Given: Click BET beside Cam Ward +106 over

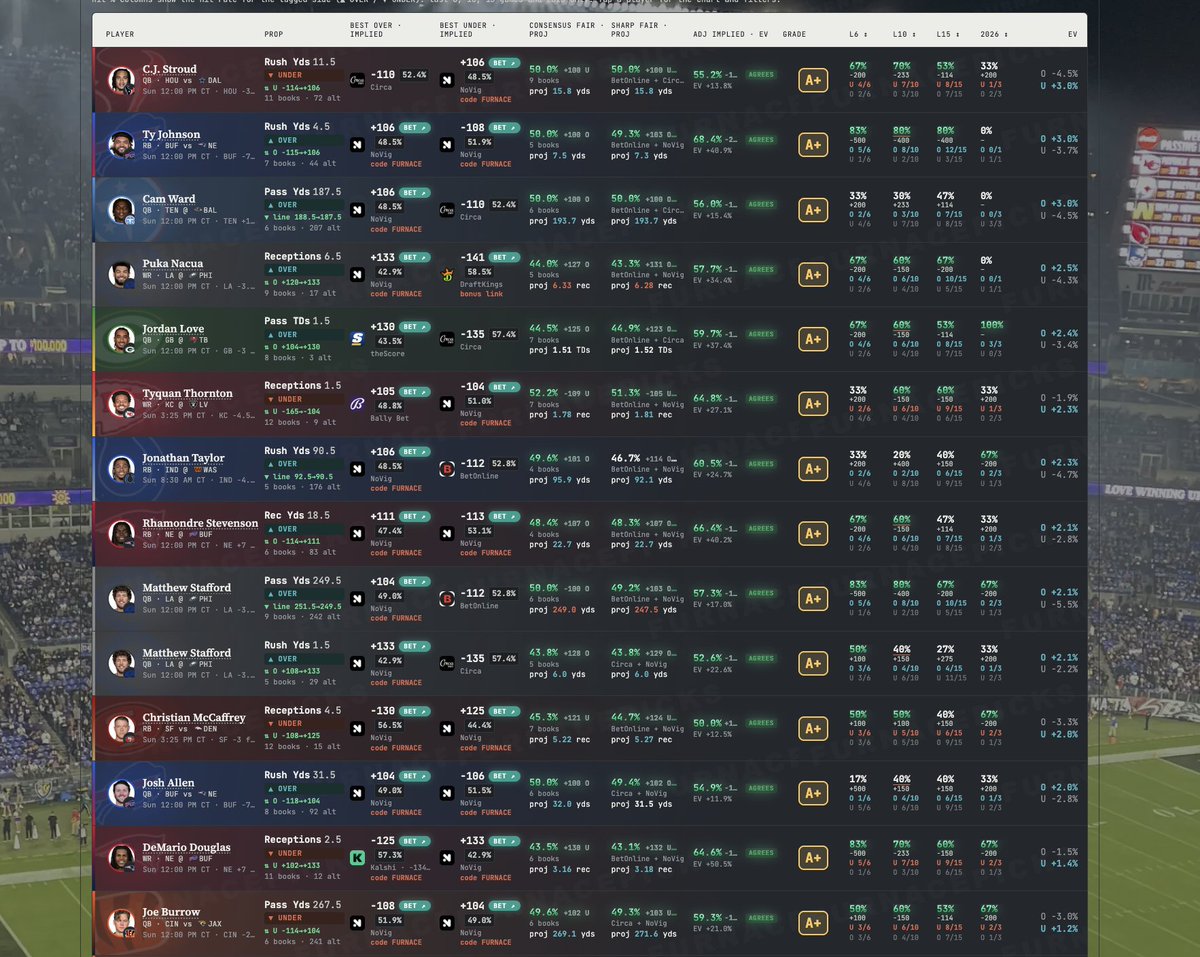Looking at the screenshot, I should tap(415, 192).
